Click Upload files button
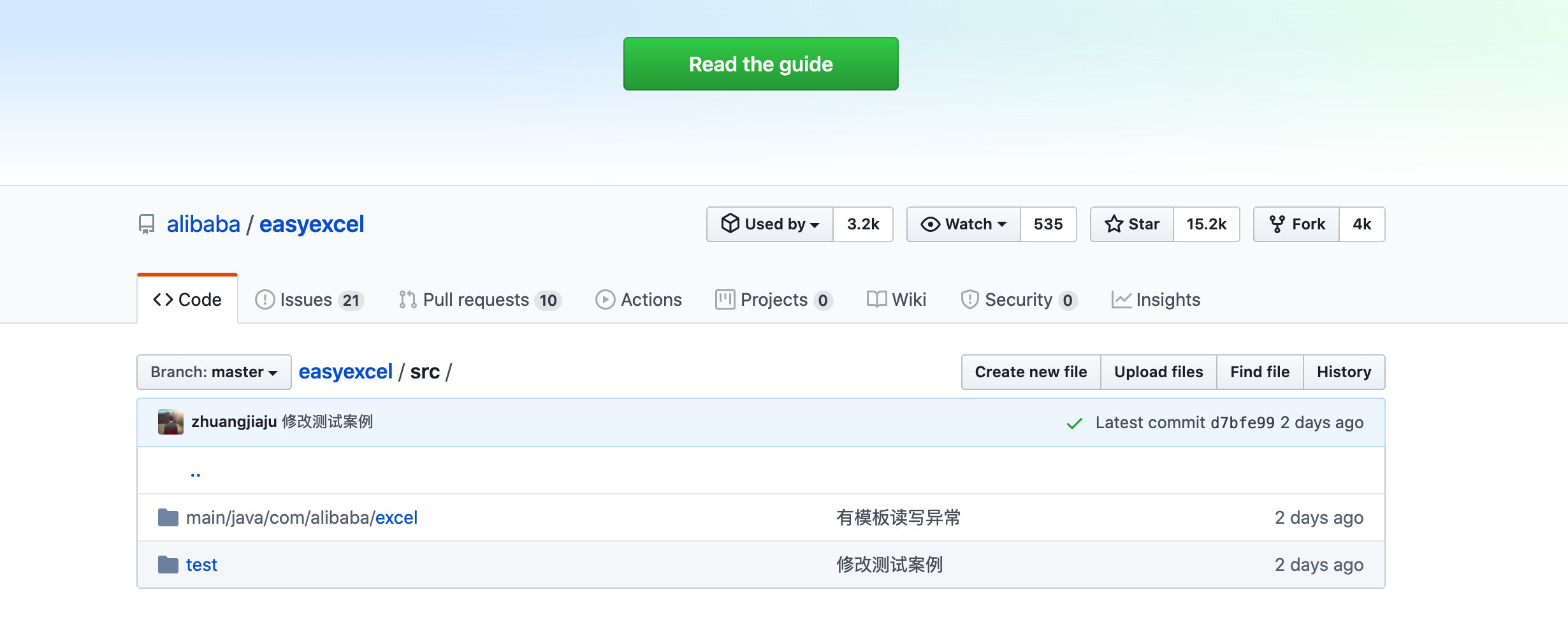This screenshot has height=641, width=1568. [1159, 372]
